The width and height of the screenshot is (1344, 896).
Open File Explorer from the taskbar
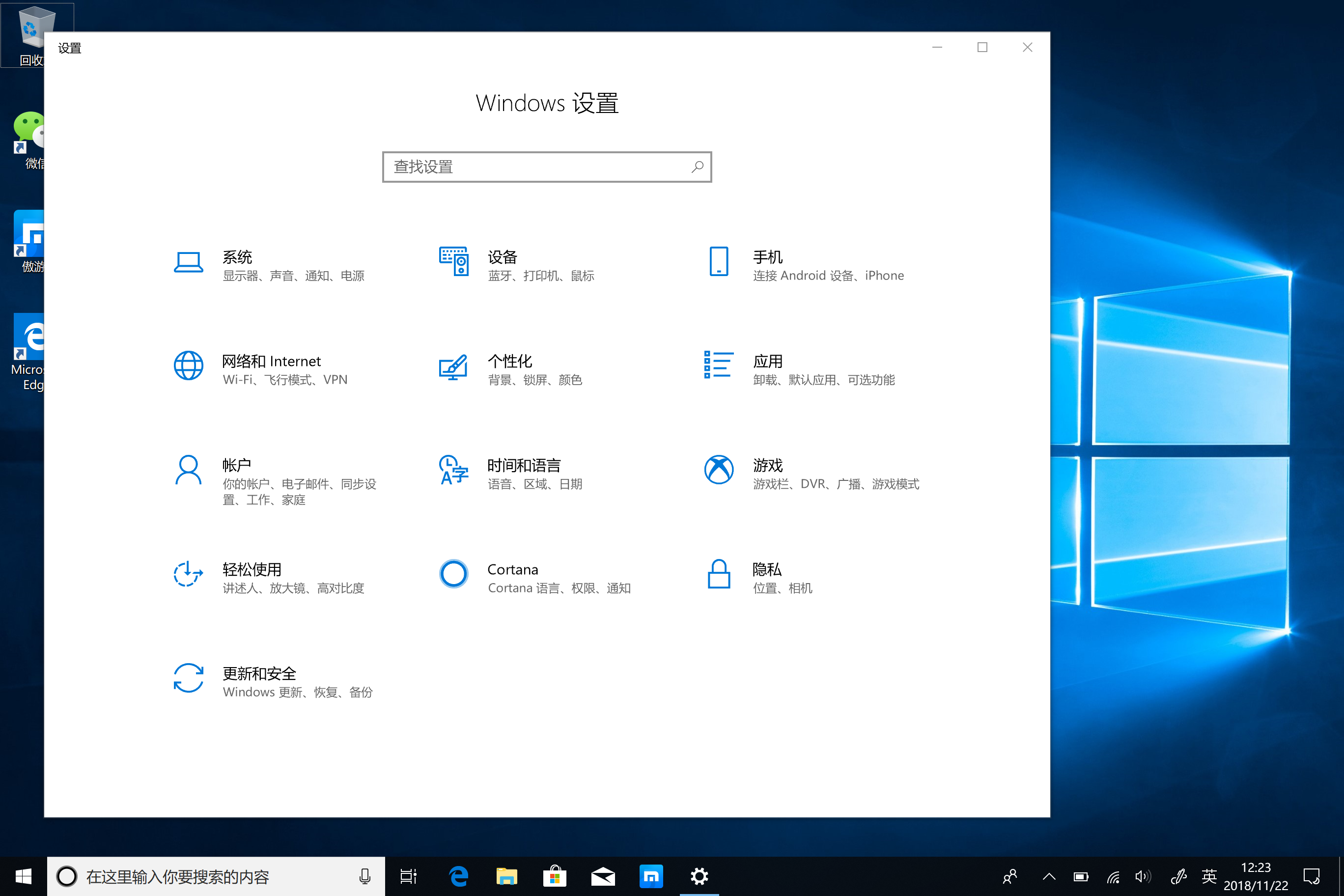(506, 876)
